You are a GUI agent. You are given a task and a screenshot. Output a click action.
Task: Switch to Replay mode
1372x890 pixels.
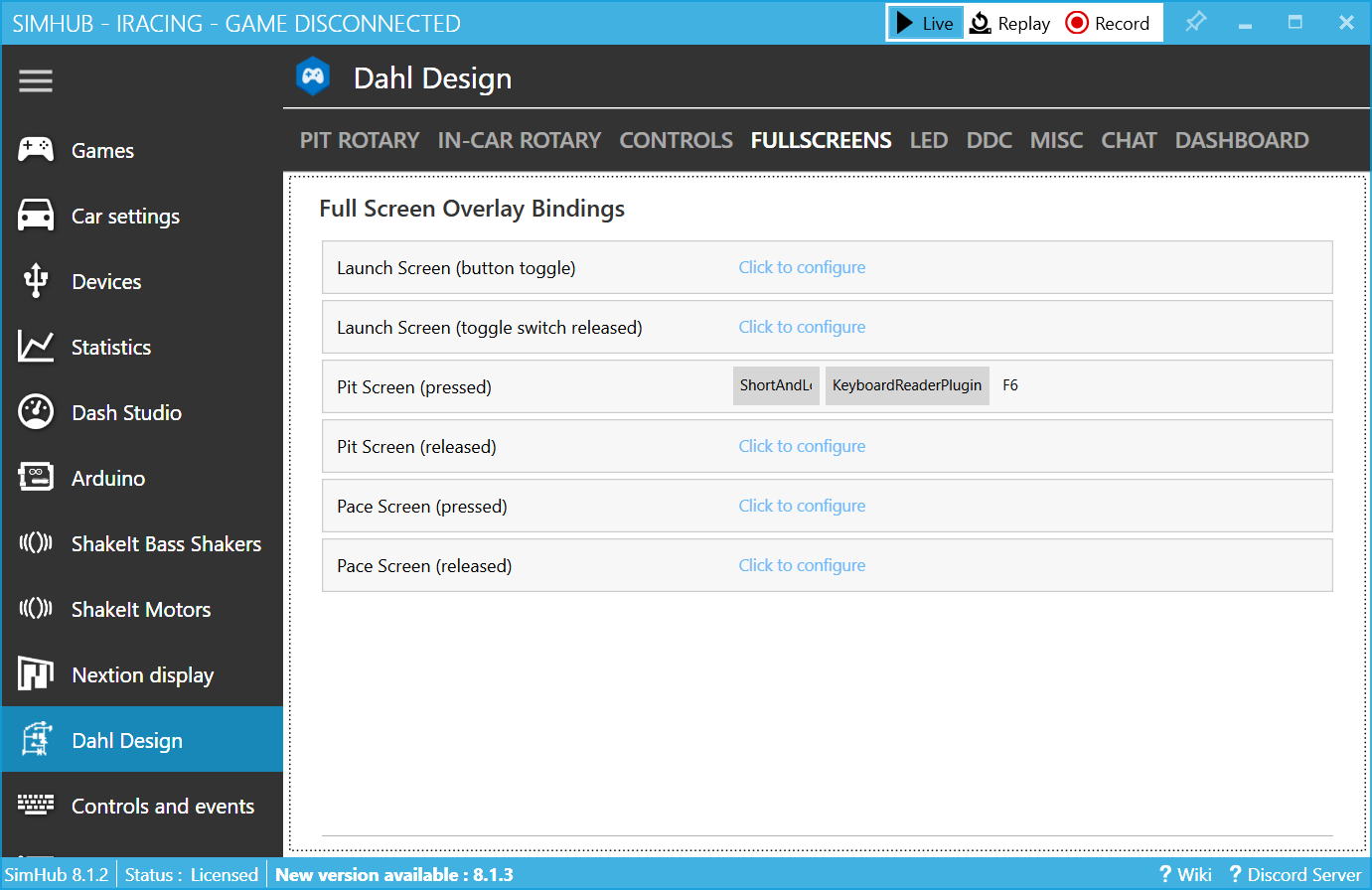point(1009,22)
